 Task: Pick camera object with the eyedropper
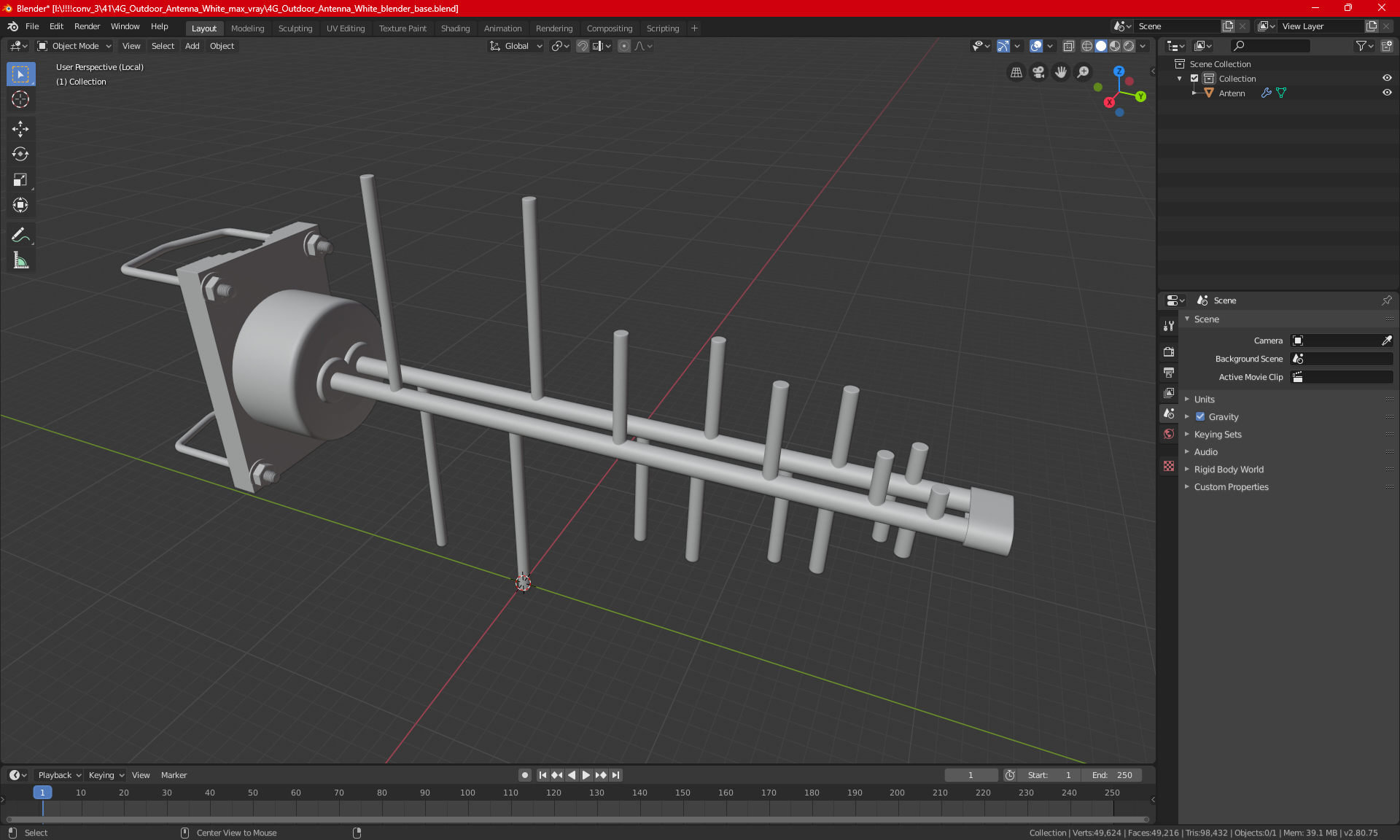pos(1386,341)
